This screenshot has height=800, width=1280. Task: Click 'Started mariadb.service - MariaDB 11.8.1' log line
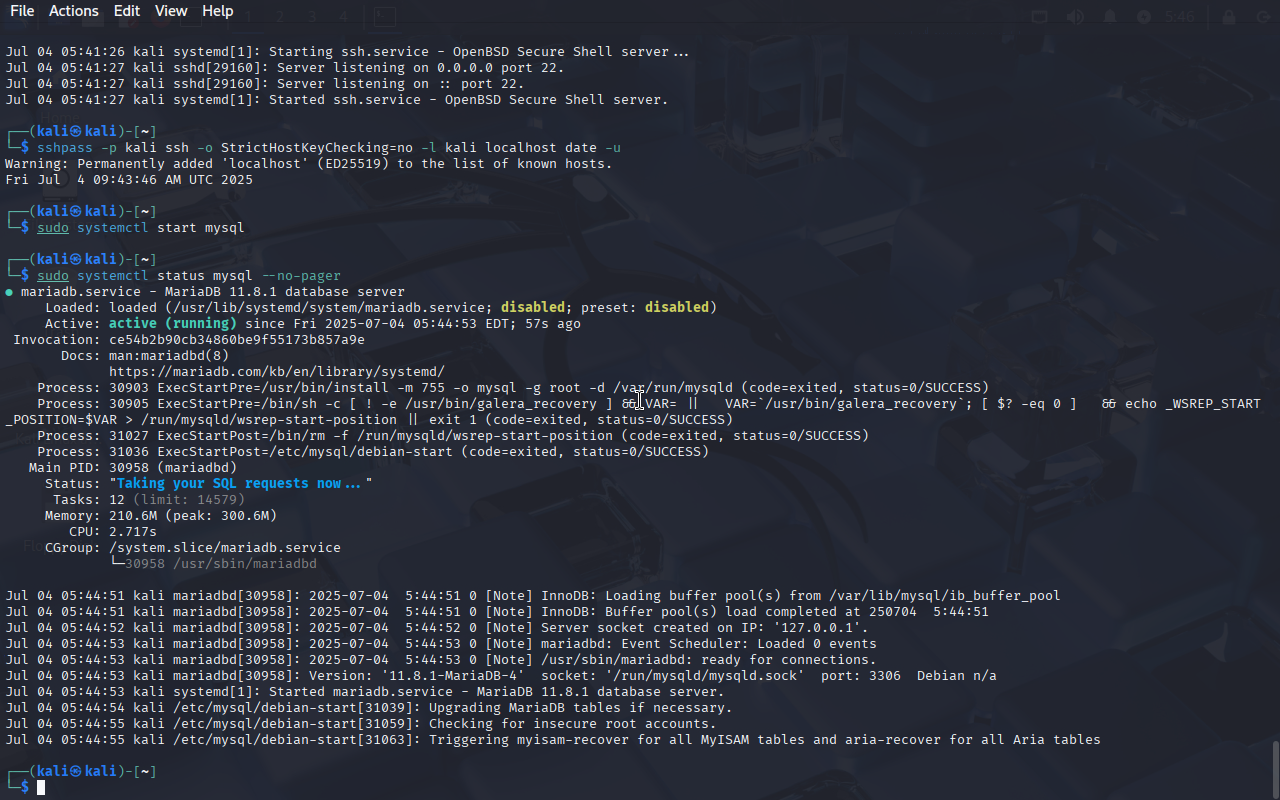[365, 691]
